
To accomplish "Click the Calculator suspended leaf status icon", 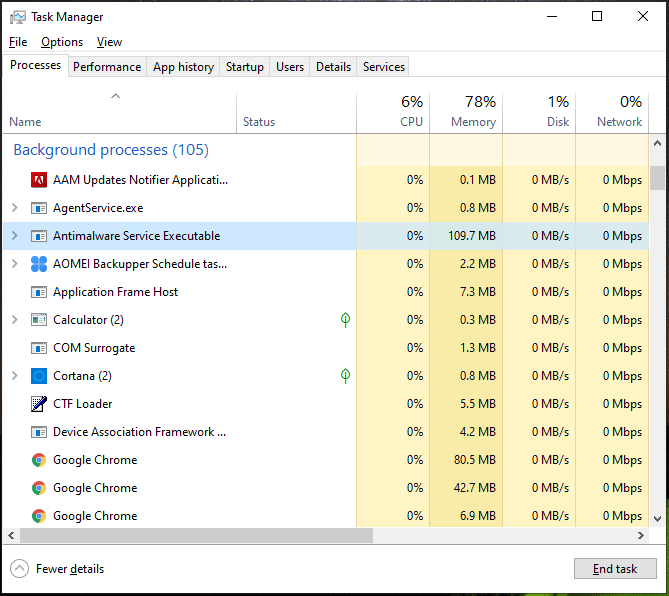I will pos(345,320).
